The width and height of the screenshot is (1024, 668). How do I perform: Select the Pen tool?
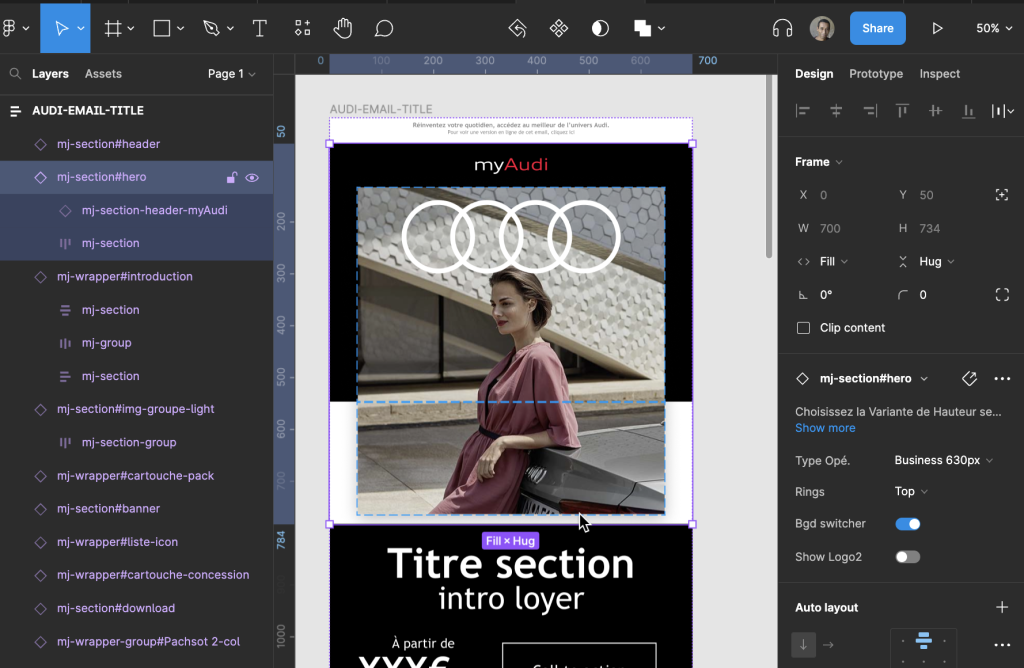tap(211, 28)
